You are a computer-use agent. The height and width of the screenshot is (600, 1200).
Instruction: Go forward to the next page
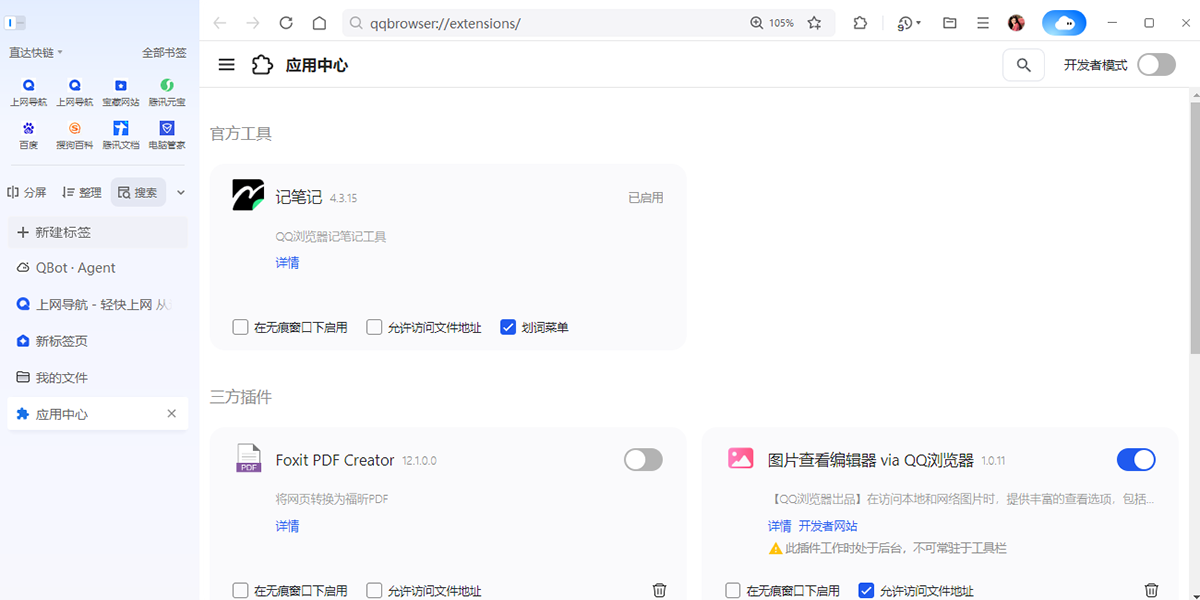(x=253, y=23)
